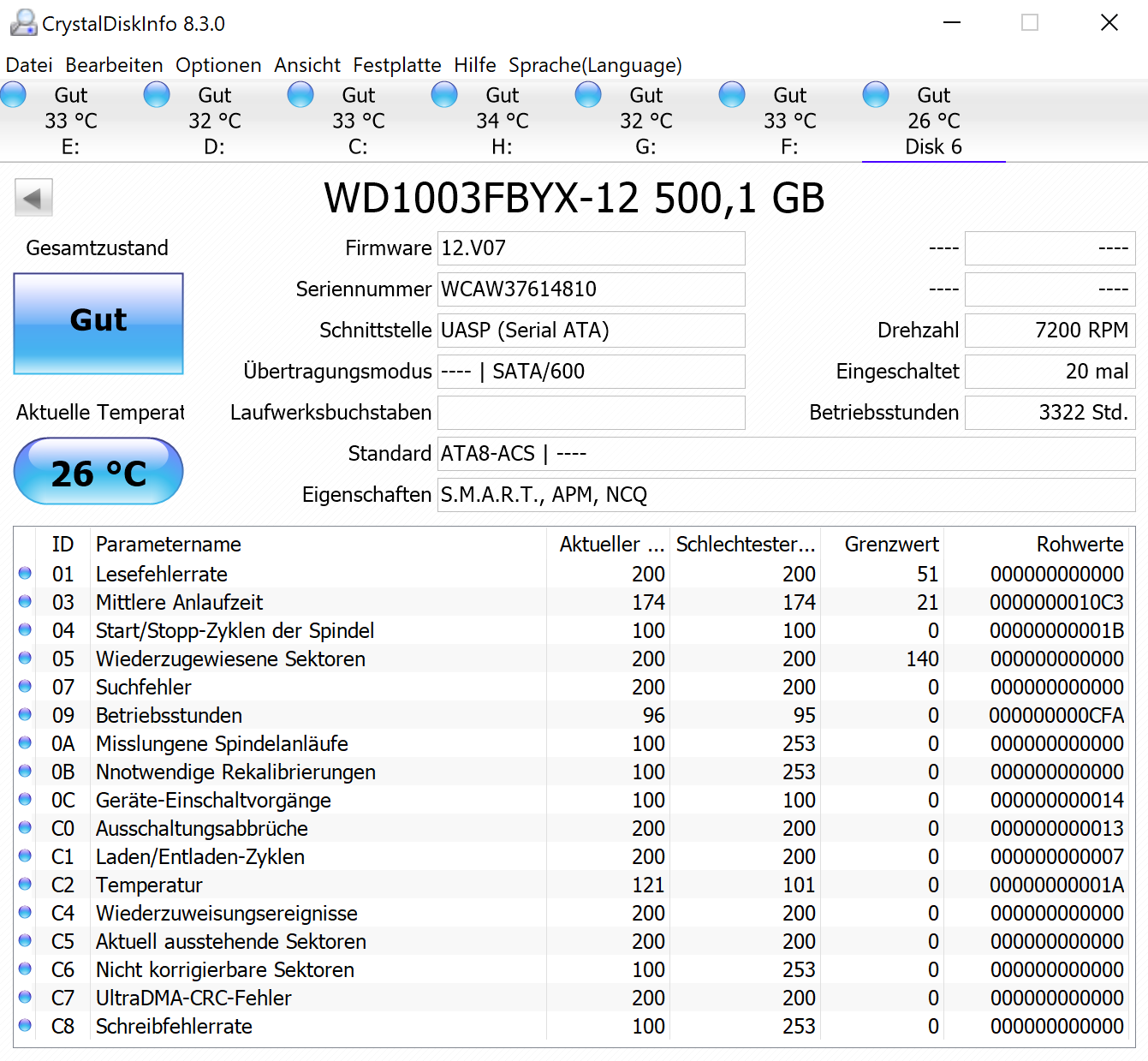This screenshot has height=1061, width=1148.
Task: Click status dot of Suchfehler row
Action: [25, 686]
